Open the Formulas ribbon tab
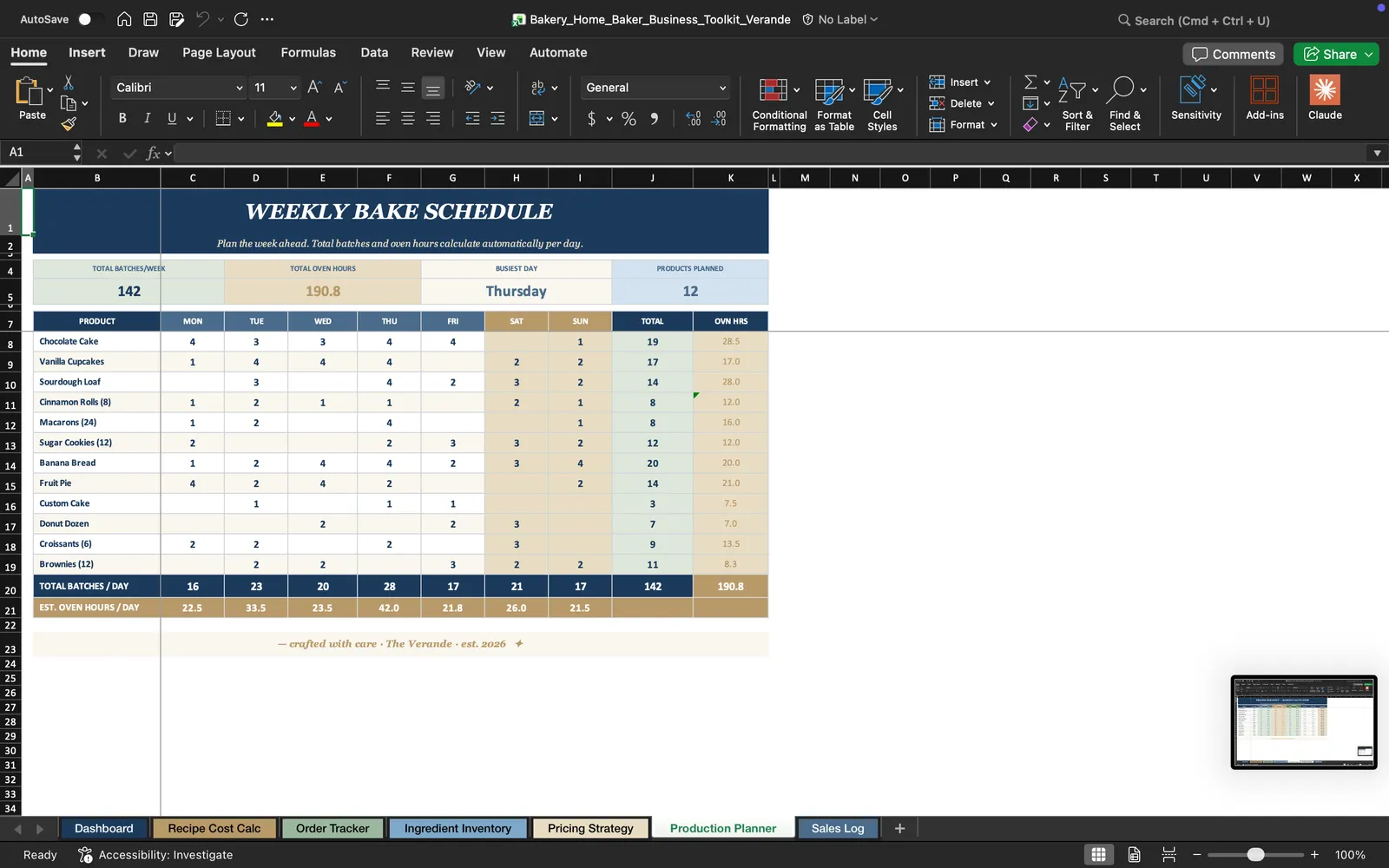Viewport: 1389px width, 868px height. coord(308,52)
